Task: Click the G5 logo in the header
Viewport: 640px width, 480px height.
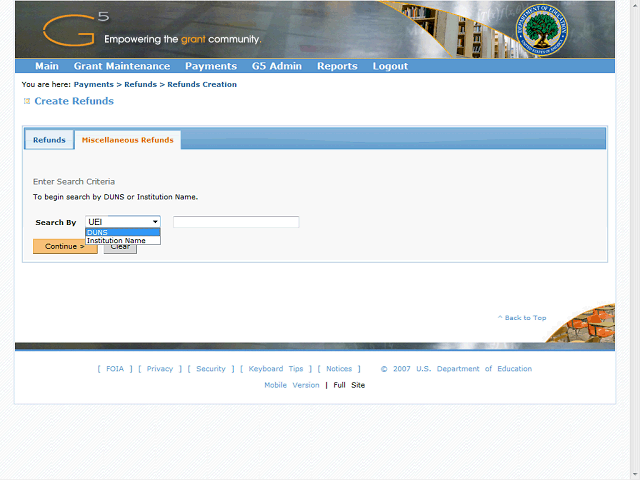Action: 76,29
